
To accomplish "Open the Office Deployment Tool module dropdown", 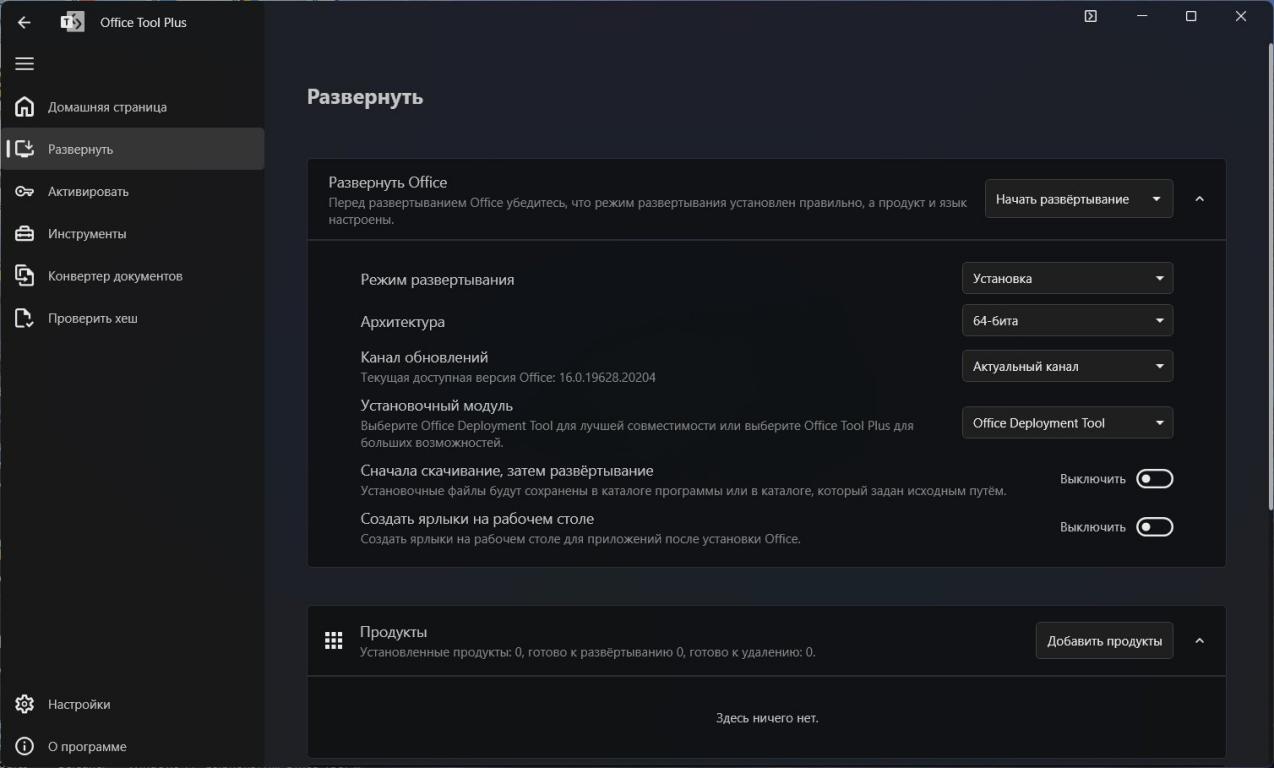I will (1067, 423).
